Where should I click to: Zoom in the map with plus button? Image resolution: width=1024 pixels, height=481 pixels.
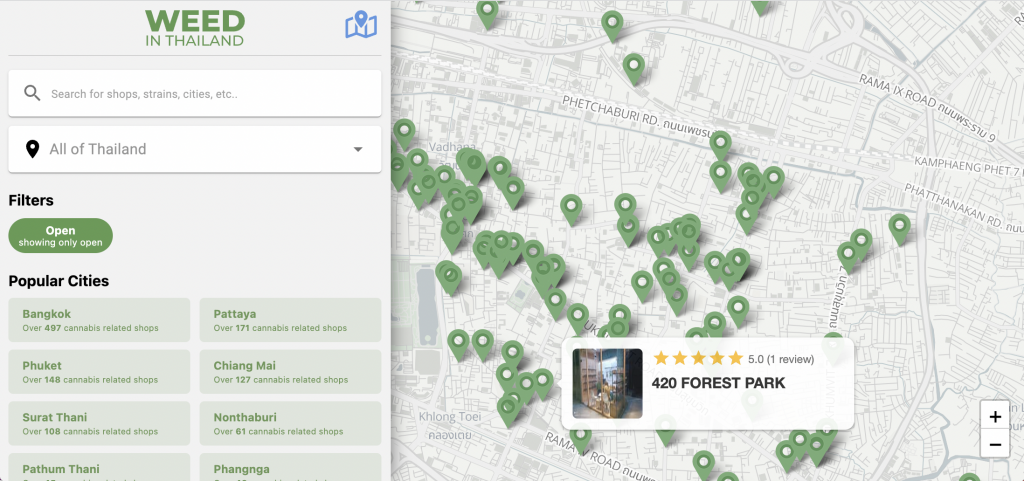[995, 416]
